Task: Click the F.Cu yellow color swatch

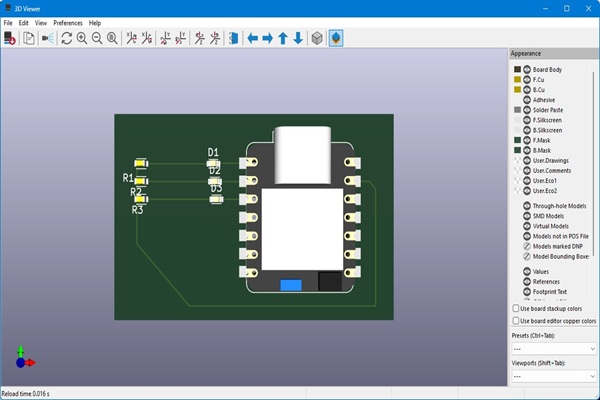Action: (517, 80)
